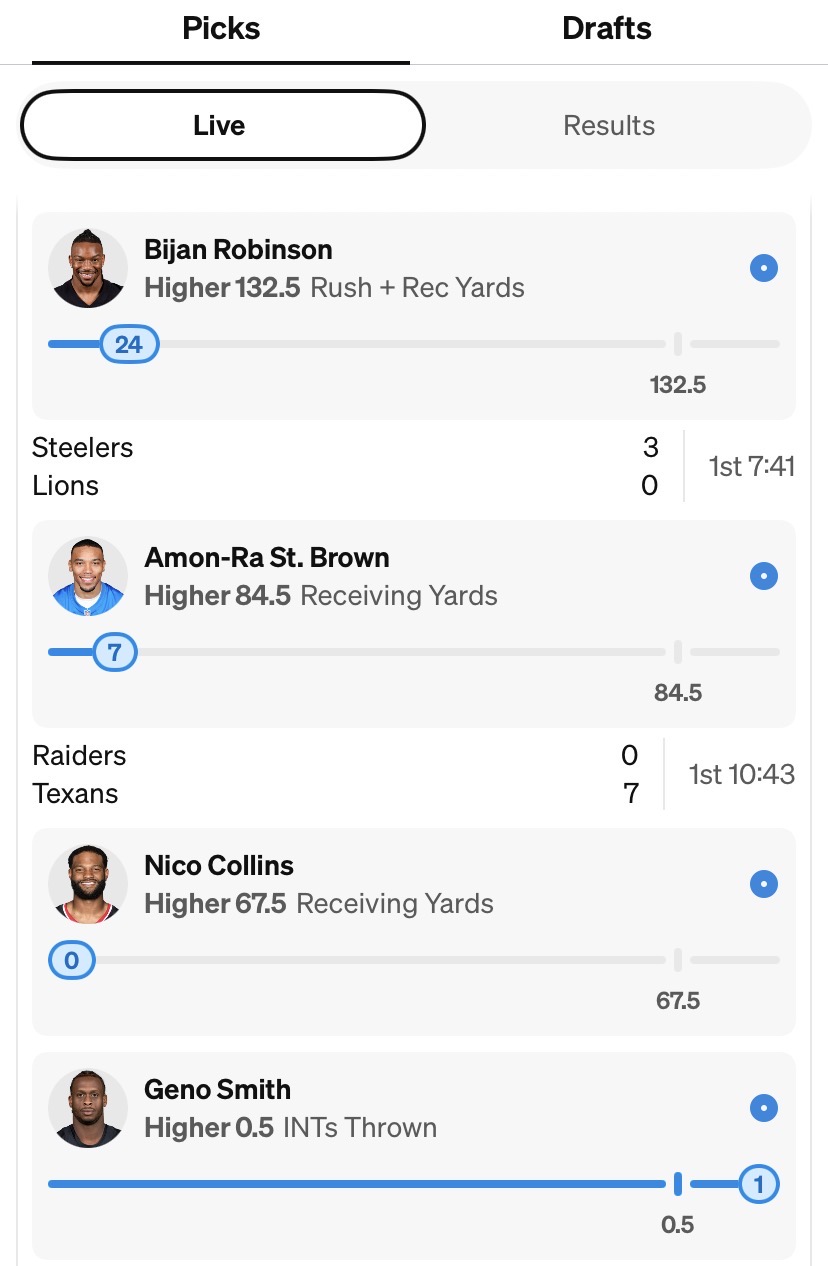Tap Amon-Ra St. Brown's headshot
Image resolution: width=828 pixels, height=1266 pixels.
click(88, 576)
